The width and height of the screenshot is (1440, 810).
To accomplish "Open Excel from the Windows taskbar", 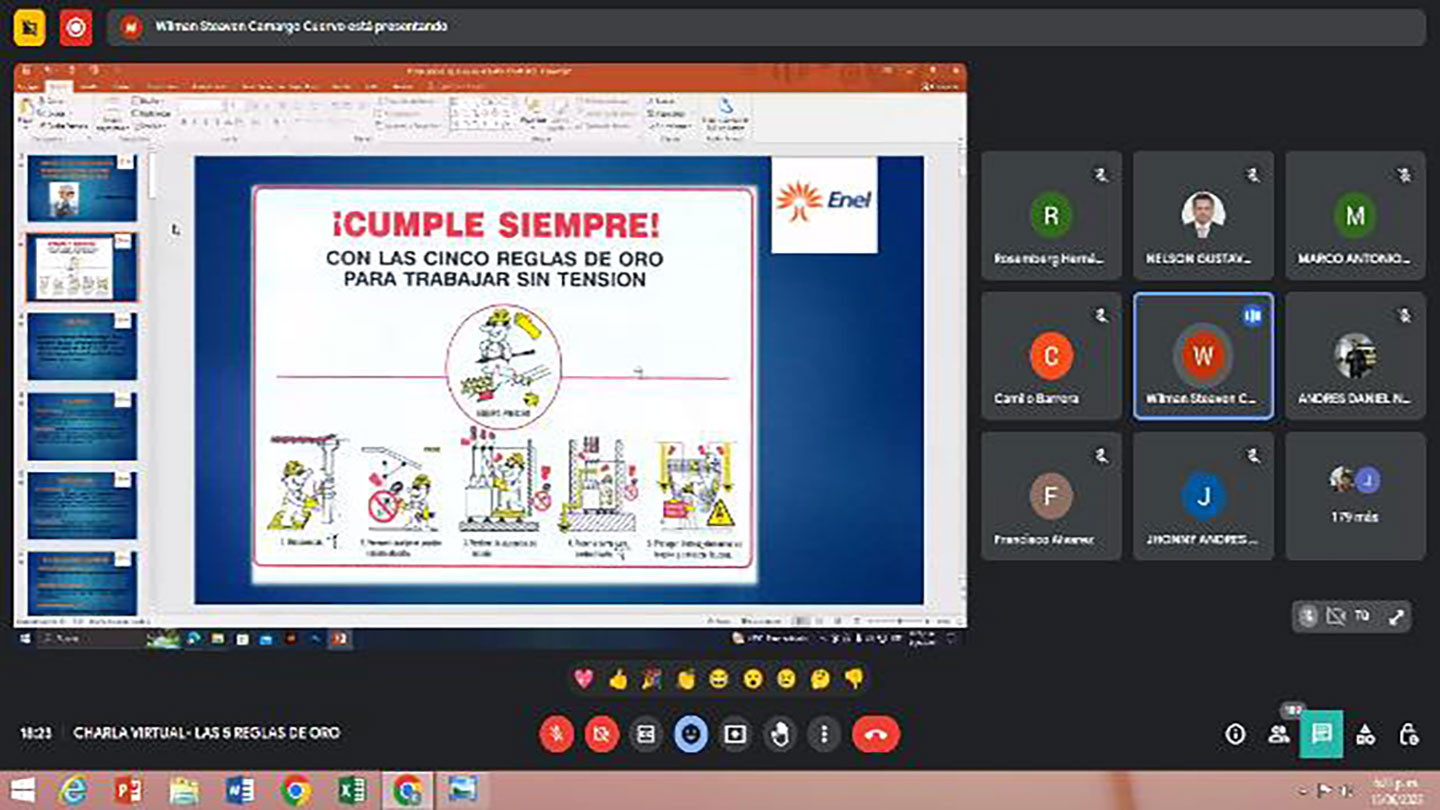I will (x=351, y=790).
